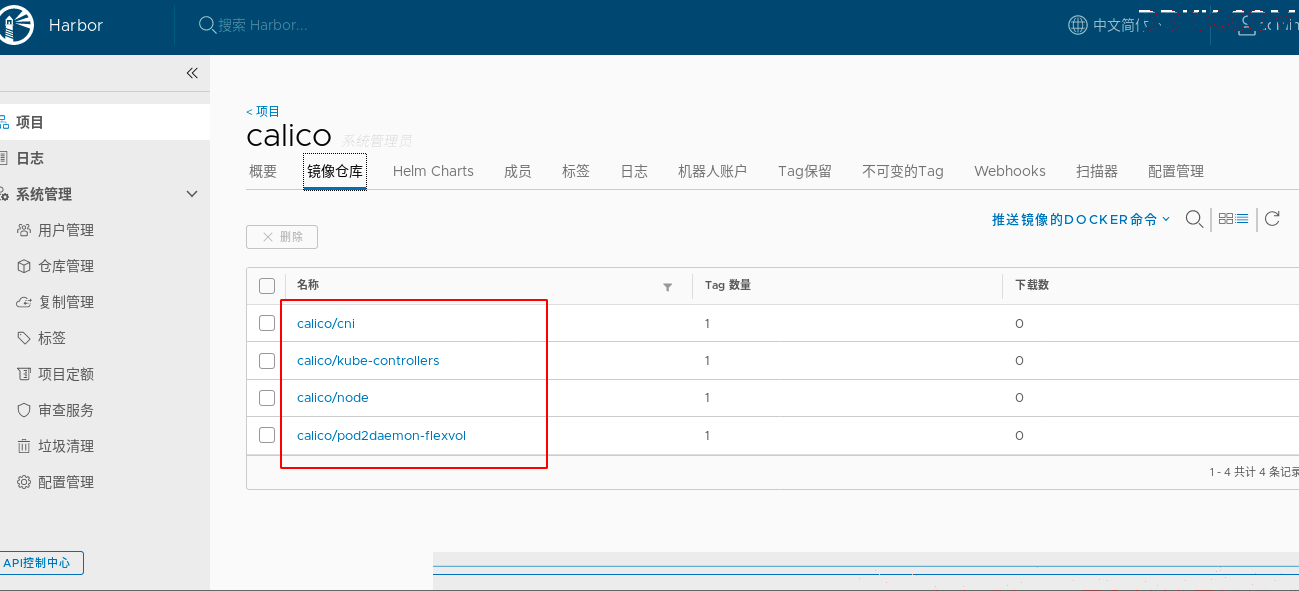
Task: Open calico/pod2daemon-flexvol repository link
Action: pos(381,435)
